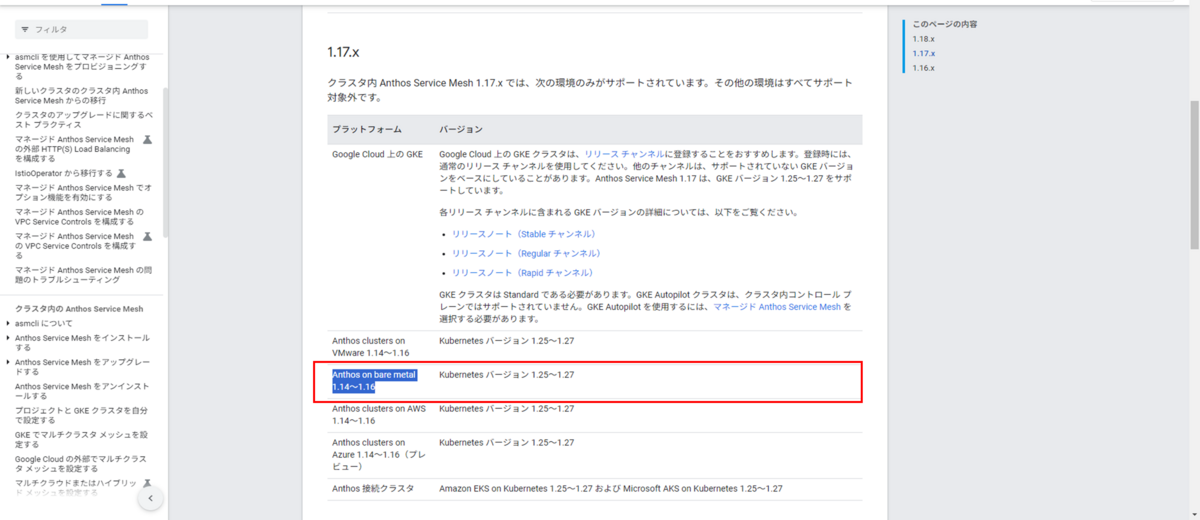Screen dimensions: 1200x520
Task: Click the preview flask icon beside second VPC Service Controls item
Action: [147, 237]
